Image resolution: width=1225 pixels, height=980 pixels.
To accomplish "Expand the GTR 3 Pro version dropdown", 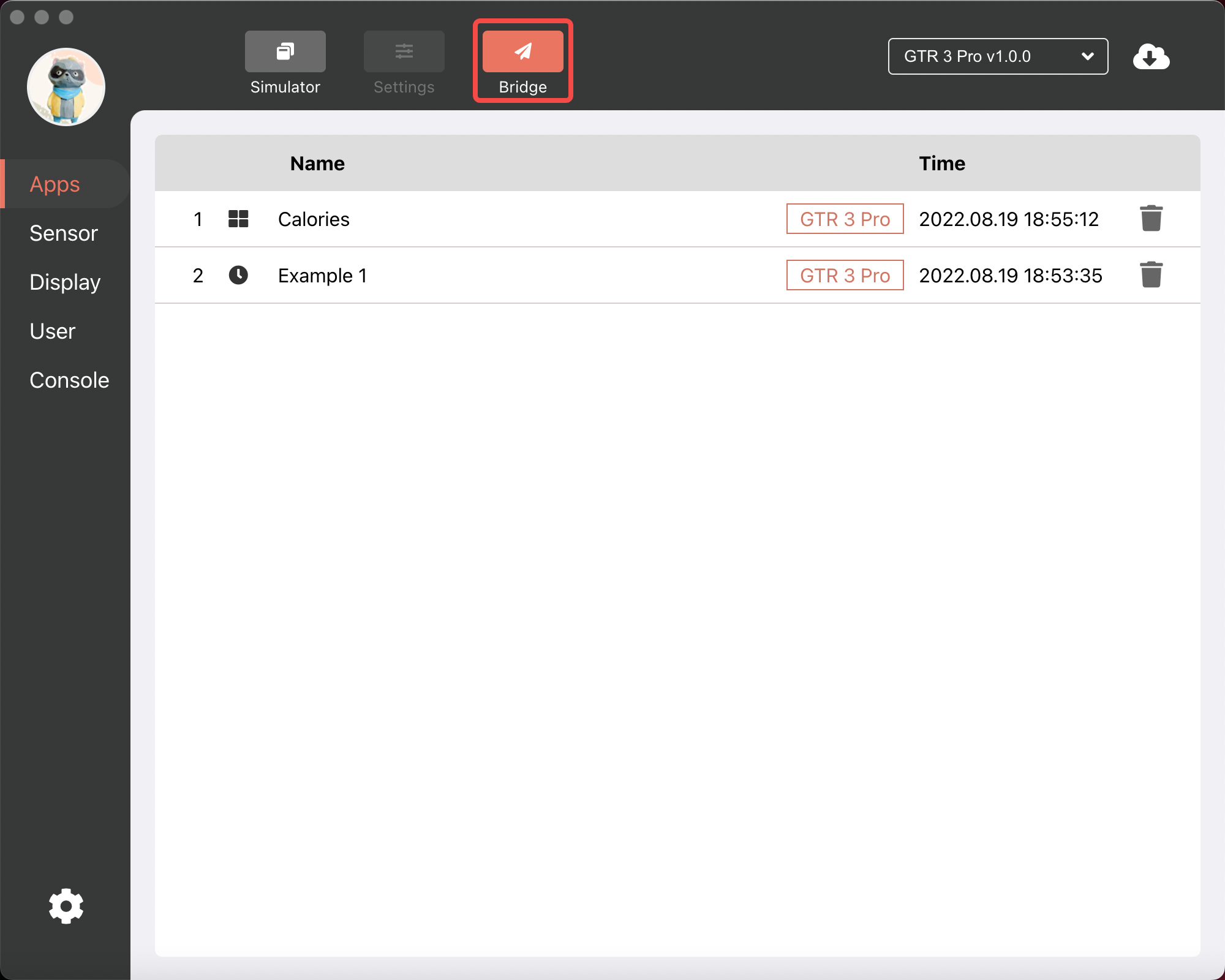I will pos(1088,56).
